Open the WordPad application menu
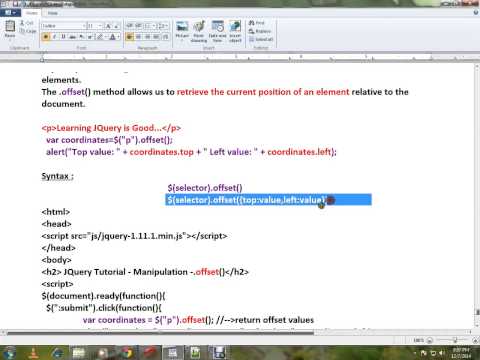This screenshot has height=360, width=480. tap(10, 13)
